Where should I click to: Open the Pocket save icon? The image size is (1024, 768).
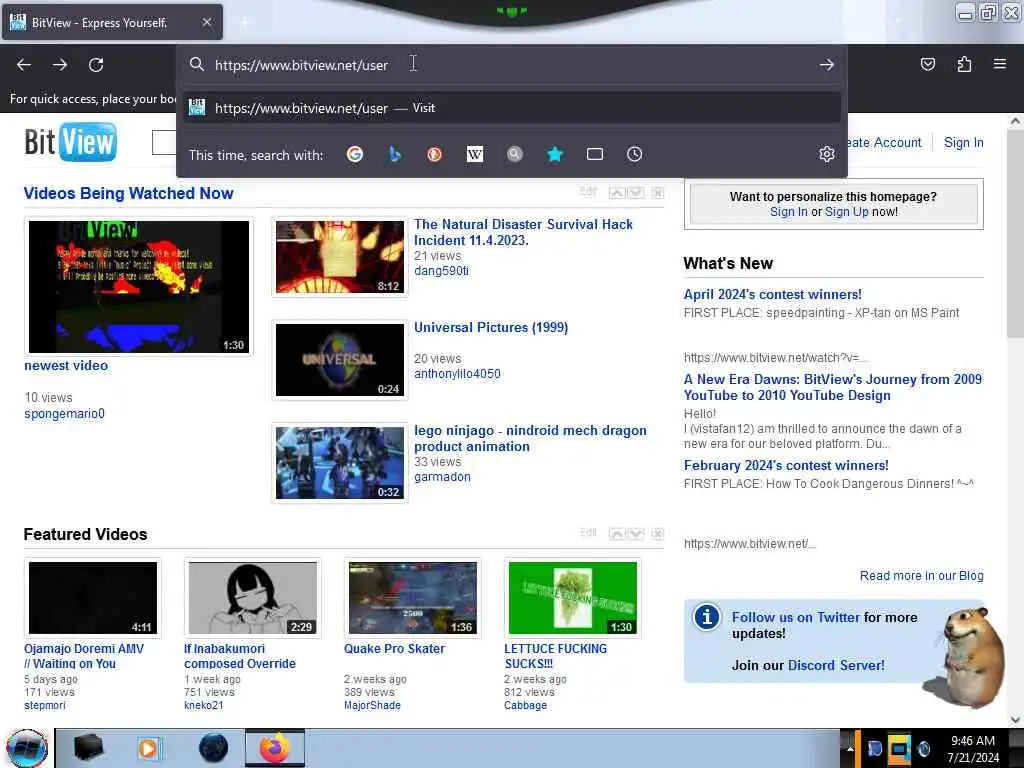[x=927, y=64]
